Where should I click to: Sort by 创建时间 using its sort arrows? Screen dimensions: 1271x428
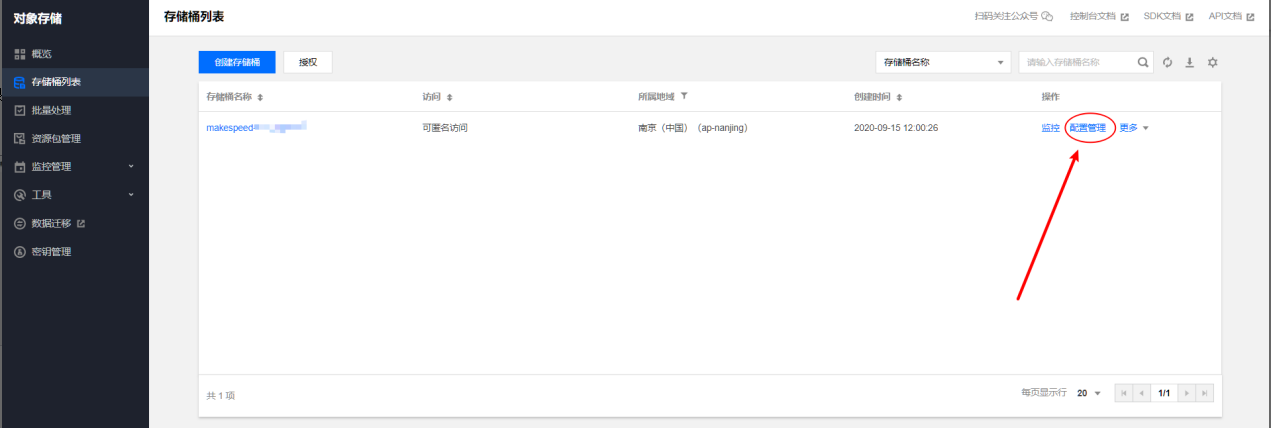(x=899, y=97)
